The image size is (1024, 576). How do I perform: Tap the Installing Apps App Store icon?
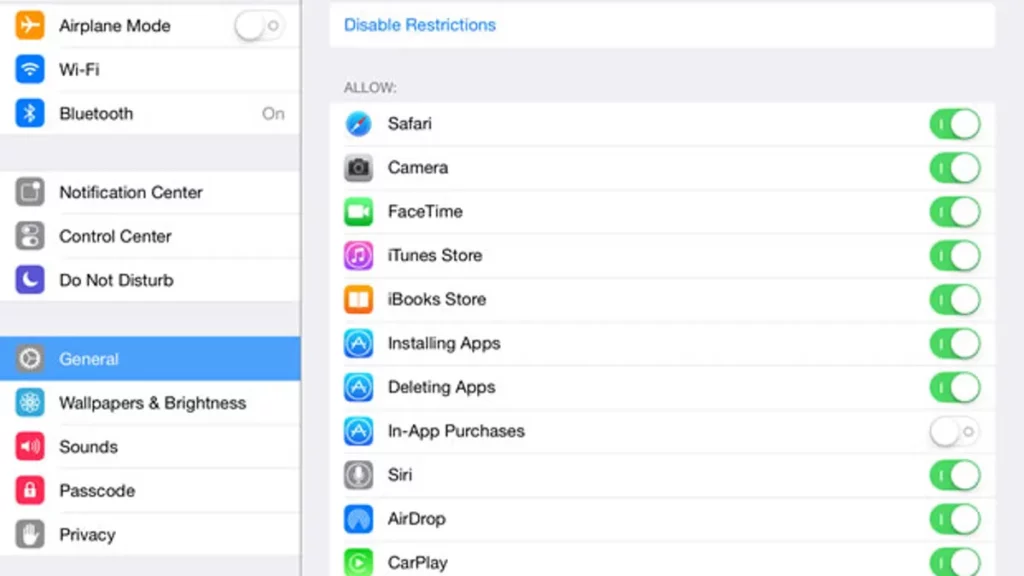click(x=359, y=343)
